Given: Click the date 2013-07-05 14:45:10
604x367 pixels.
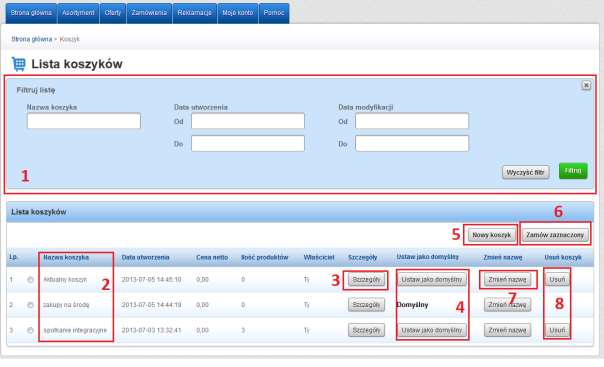Looking at the screenshot, I should pyautogui.click(x=151, y=280).
